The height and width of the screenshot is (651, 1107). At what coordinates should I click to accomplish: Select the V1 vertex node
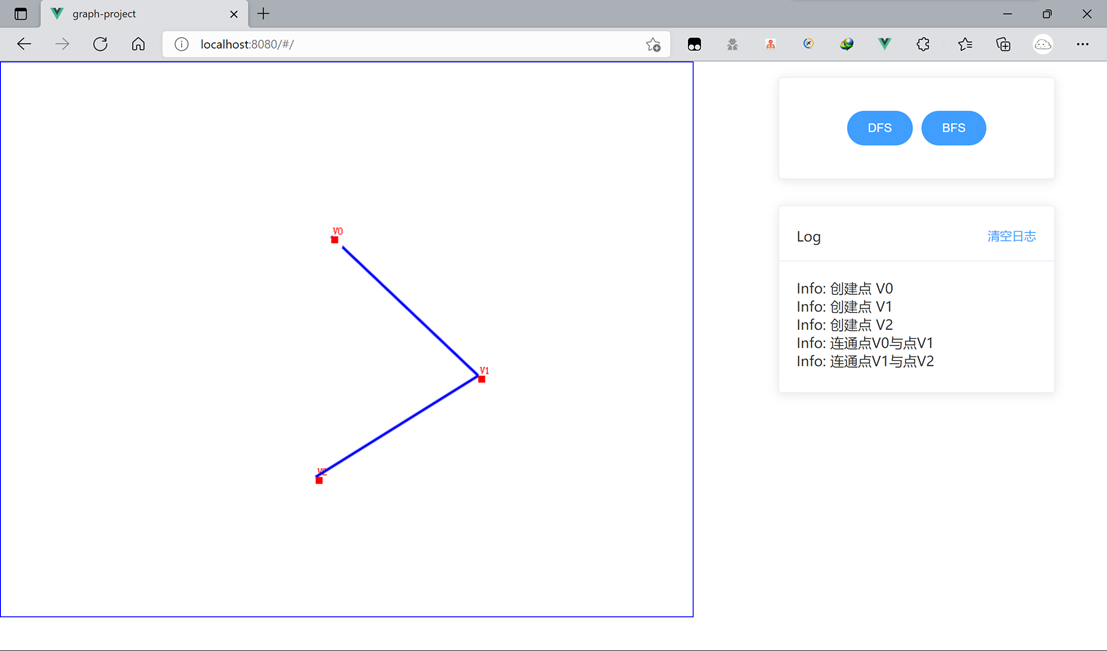click(x=481, y=379)
